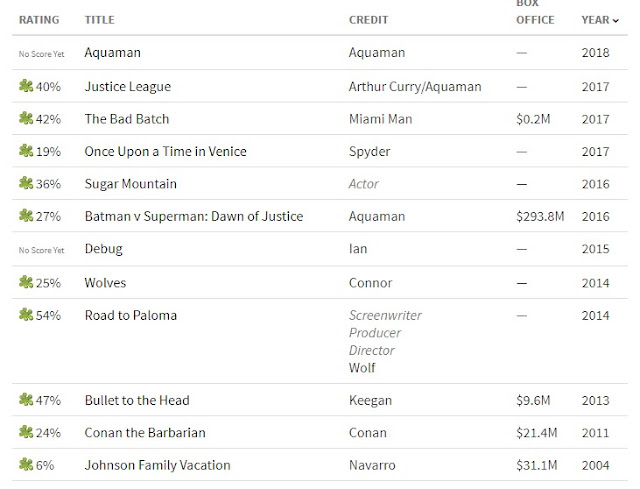Click the splat icon next to 19% rating

point(26,151)
